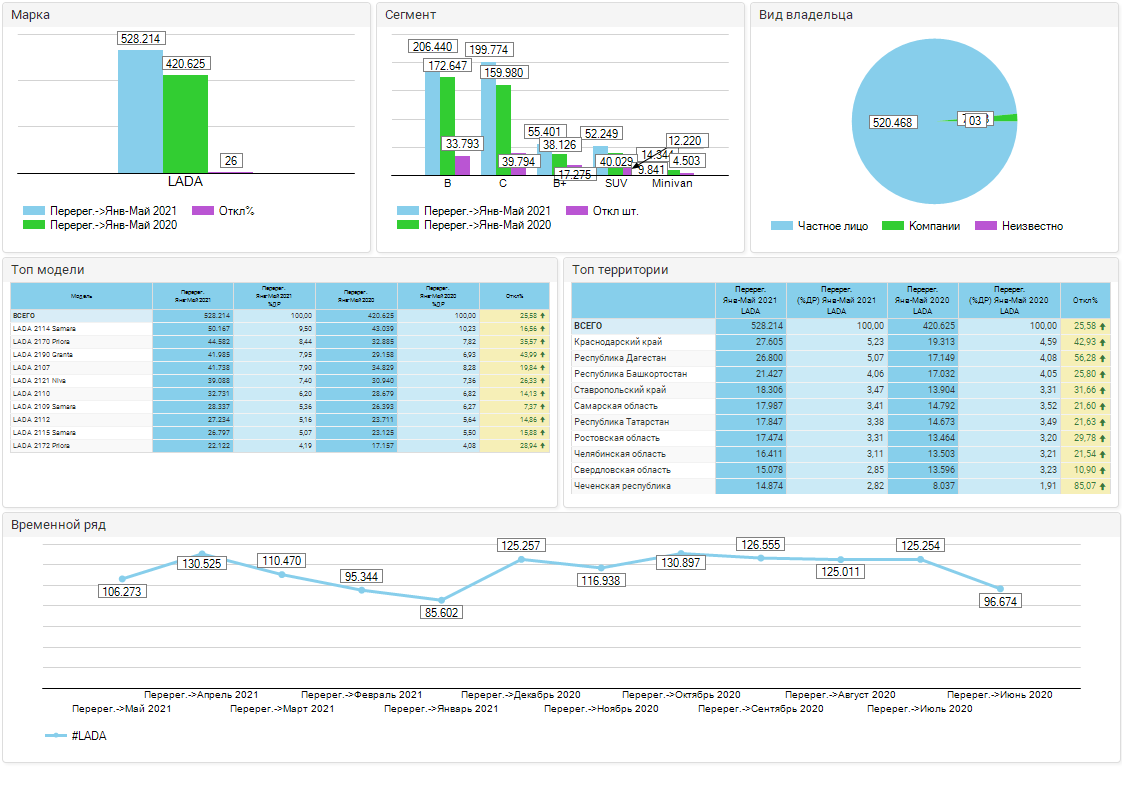Select the Топ территории panel title
Screen dimensions: 1122x793
(620, 270)
